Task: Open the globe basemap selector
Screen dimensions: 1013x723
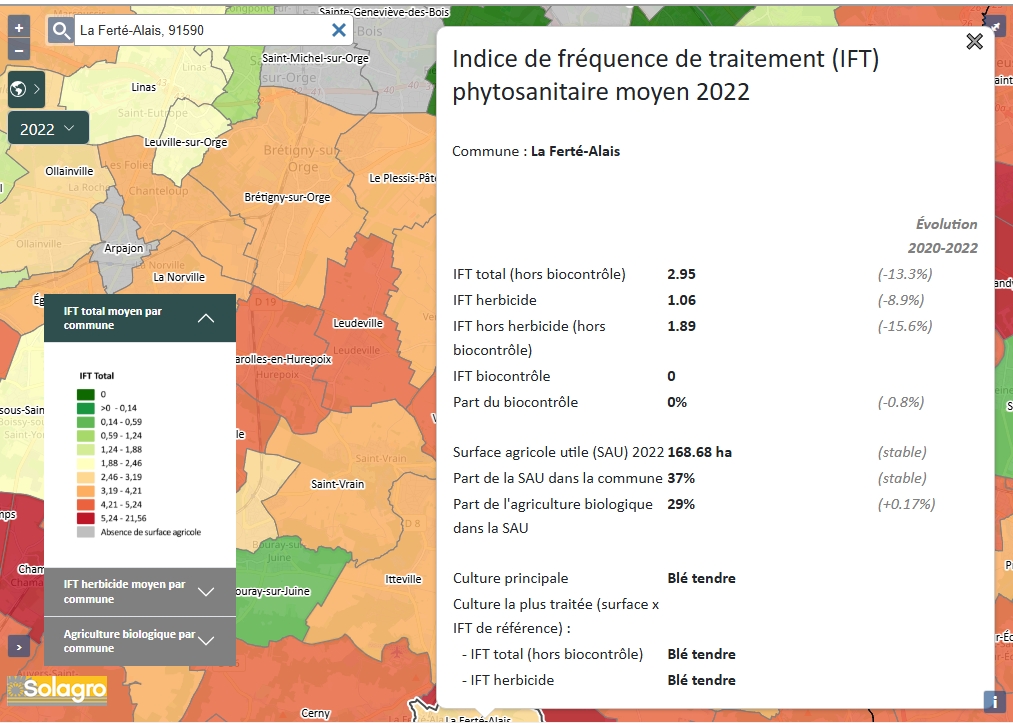Action: click(x=25, y=89)
